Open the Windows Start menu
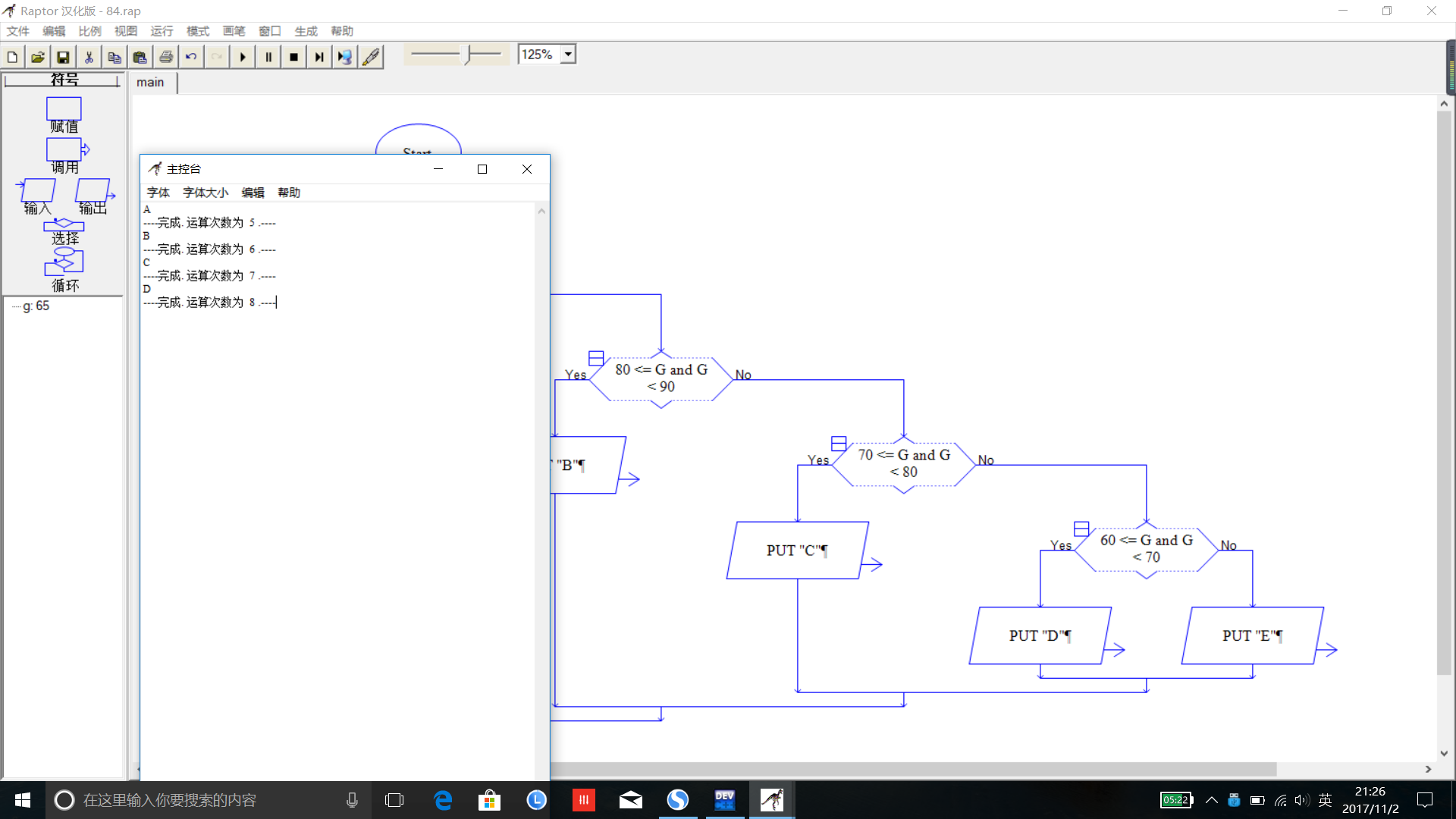The image size is (1456, 819). pyautogui.click(x=22, y=800)
